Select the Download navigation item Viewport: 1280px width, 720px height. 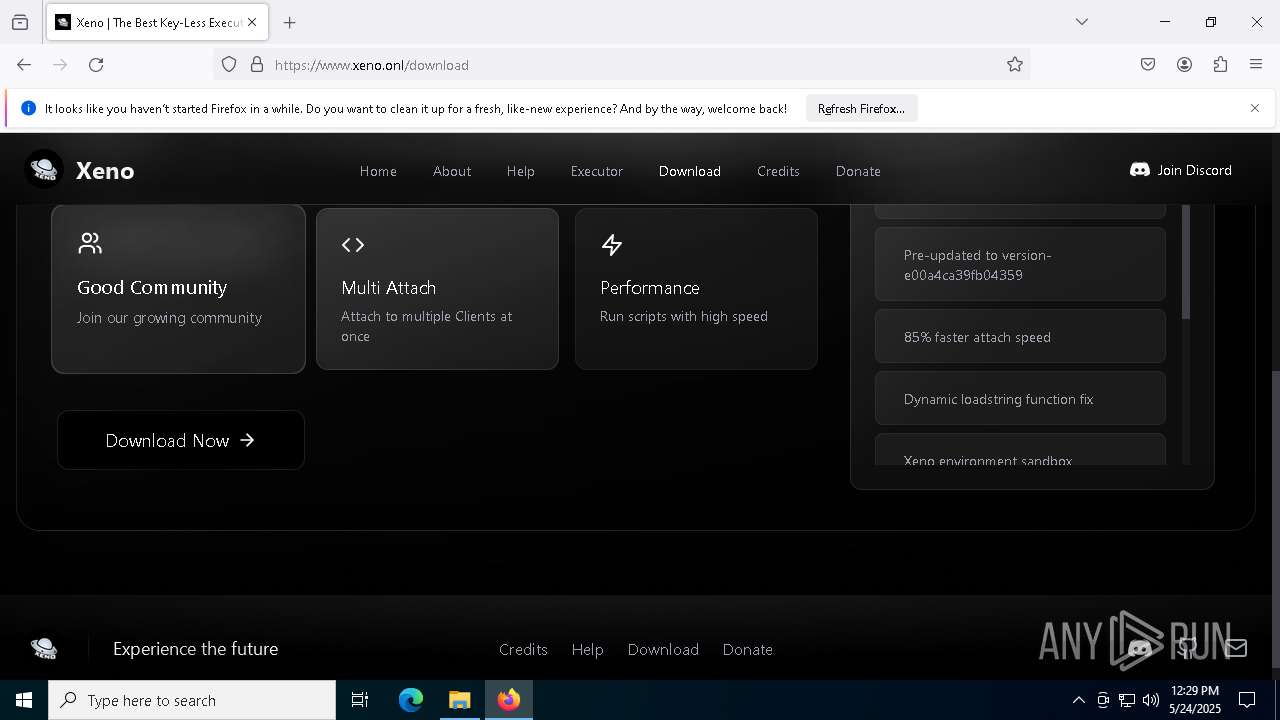coord(690,171)
